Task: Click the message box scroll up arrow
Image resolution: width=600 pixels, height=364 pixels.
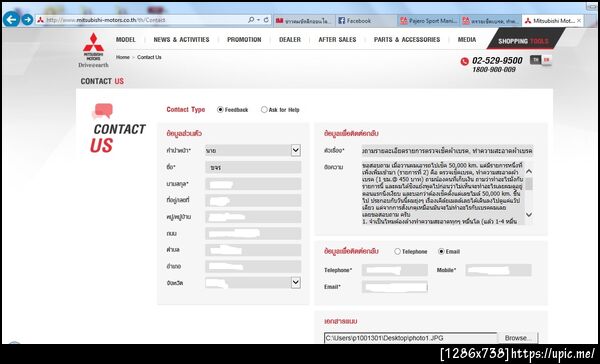Action: (x=529, y=171)
